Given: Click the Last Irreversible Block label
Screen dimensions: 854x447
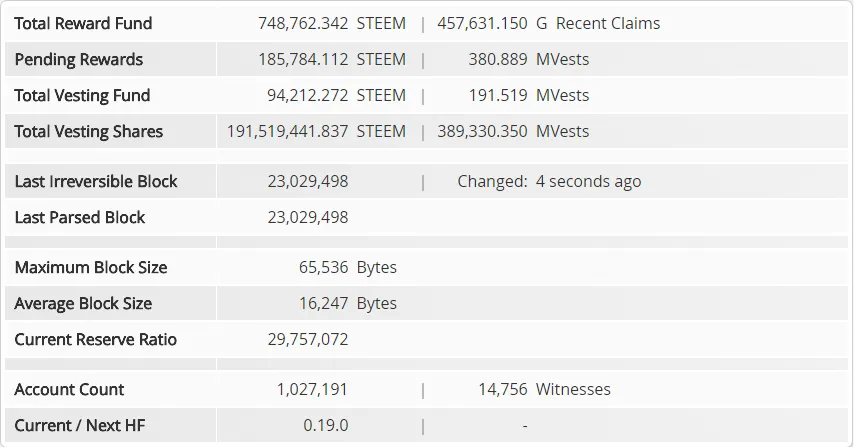Looking at the screenshot, I should tap(96, 181).
